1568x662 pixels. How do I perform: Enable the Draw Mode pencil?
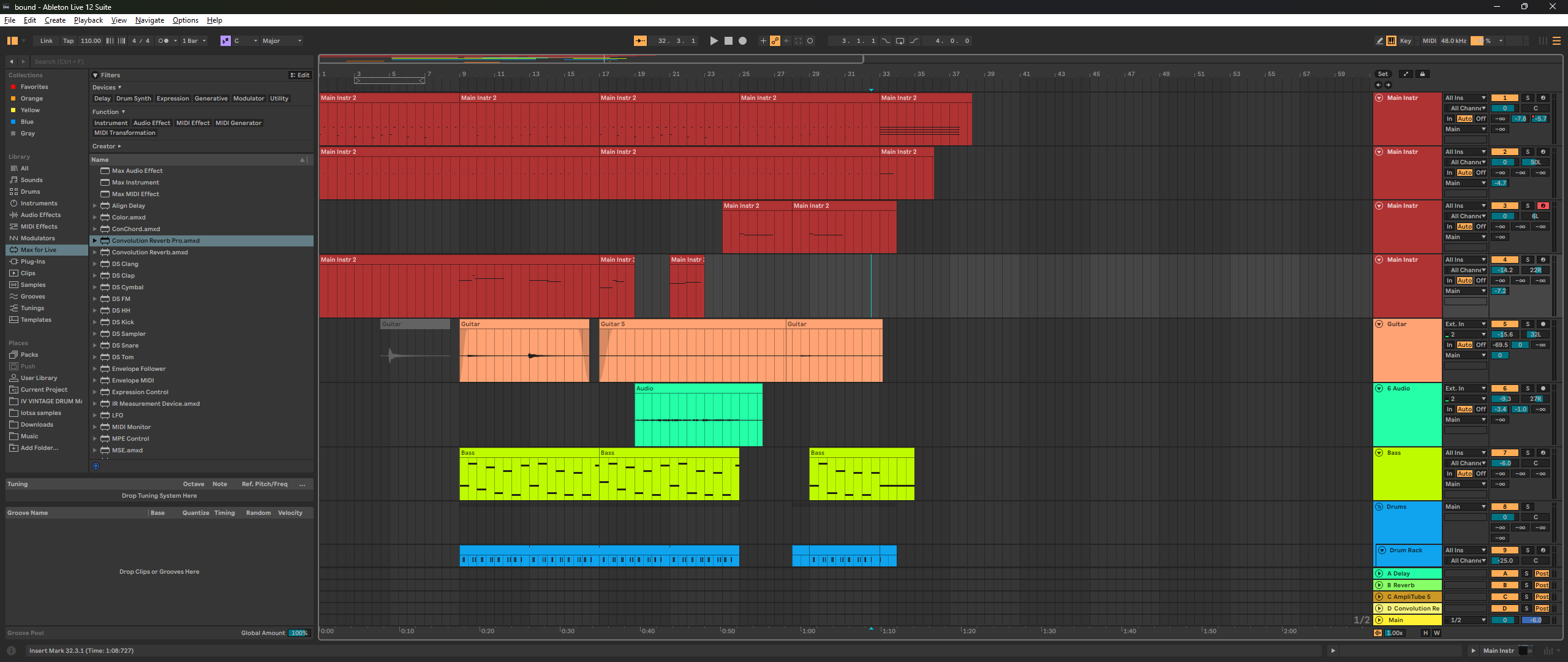[x=1379, y=41]
